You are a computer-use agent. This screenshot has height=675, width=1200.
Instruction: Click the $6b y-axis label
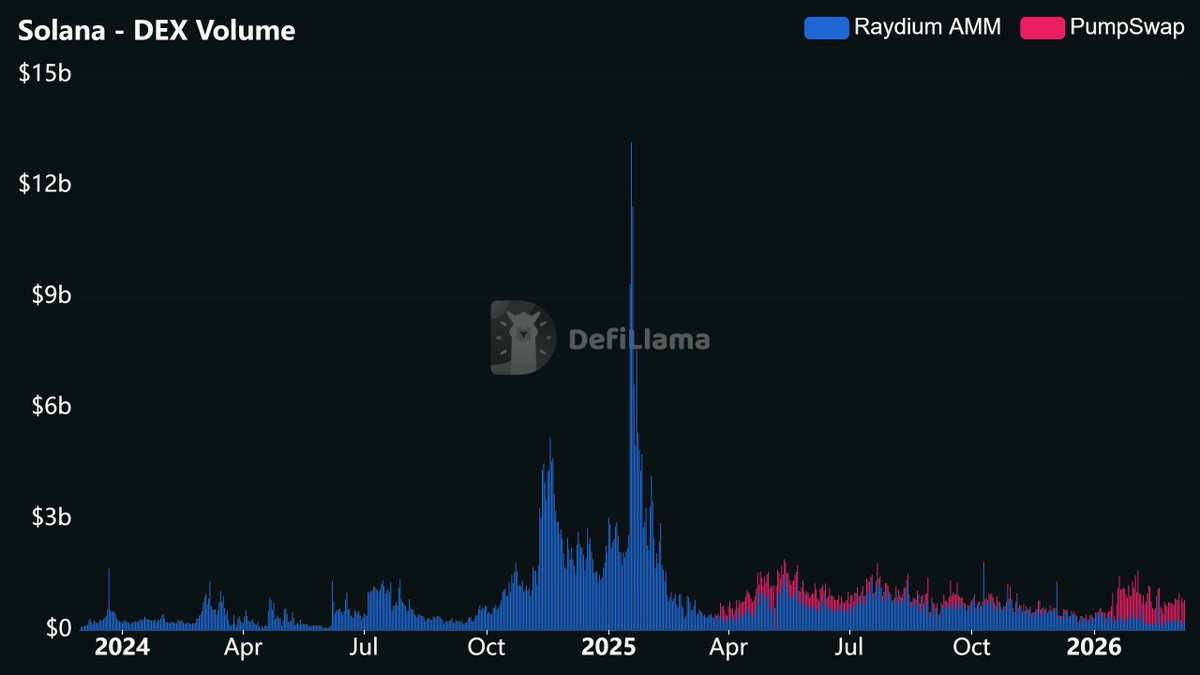coord(50,407)
